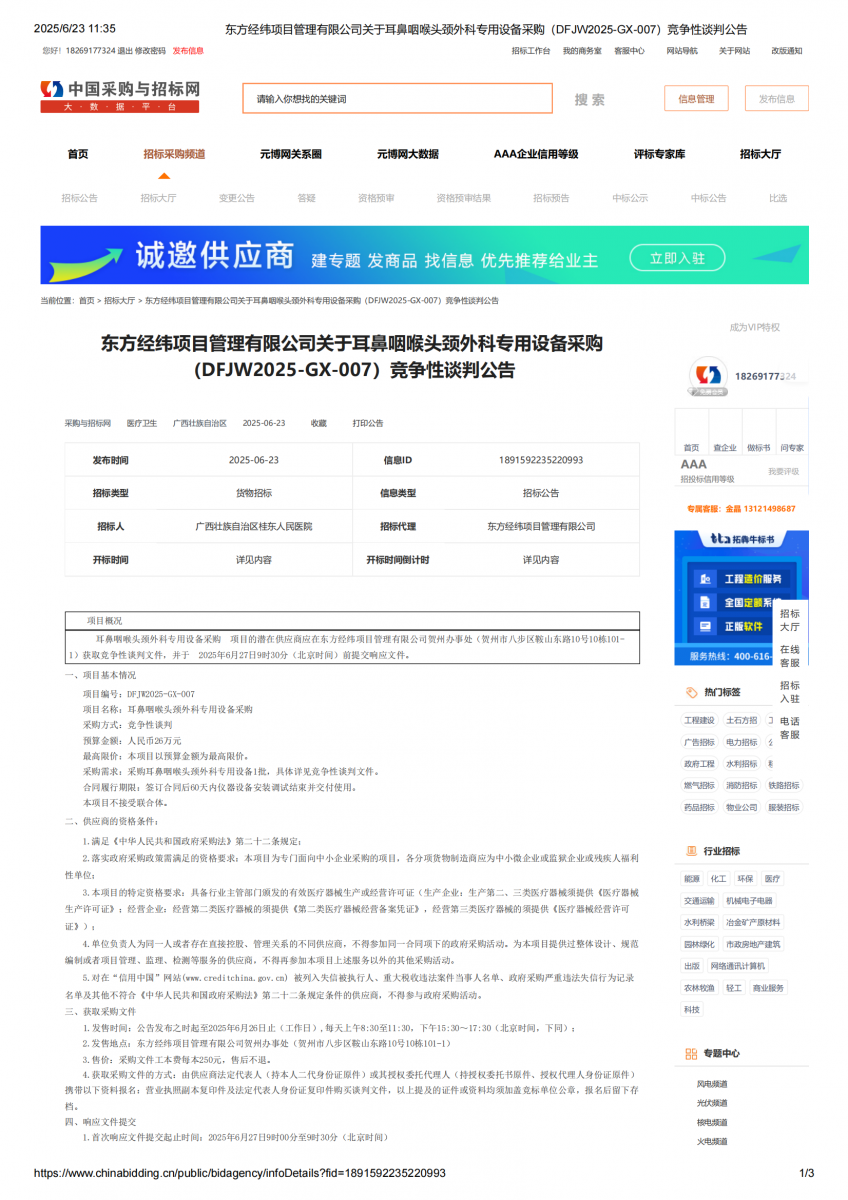Open the AAA企业信用等级 tab
Screen dimensions: 848x1200
click(x=536, y=154)
